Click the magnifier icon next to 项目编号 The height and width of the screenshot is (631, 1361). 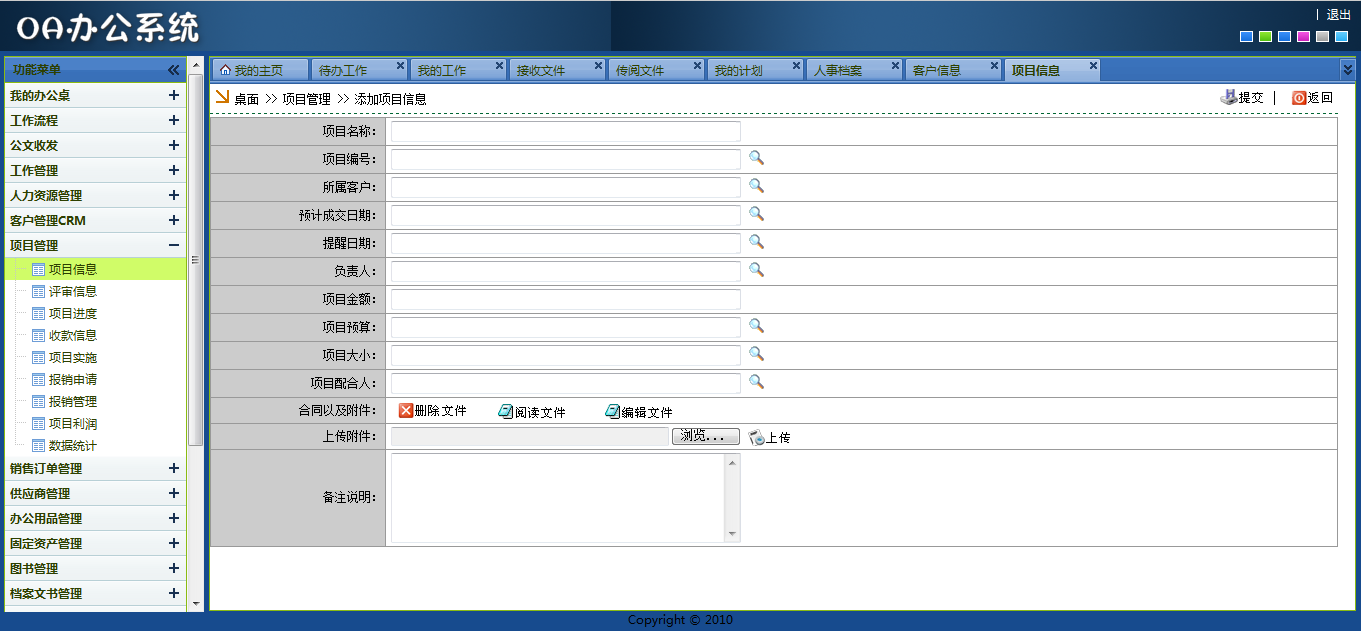pos(756,158)
